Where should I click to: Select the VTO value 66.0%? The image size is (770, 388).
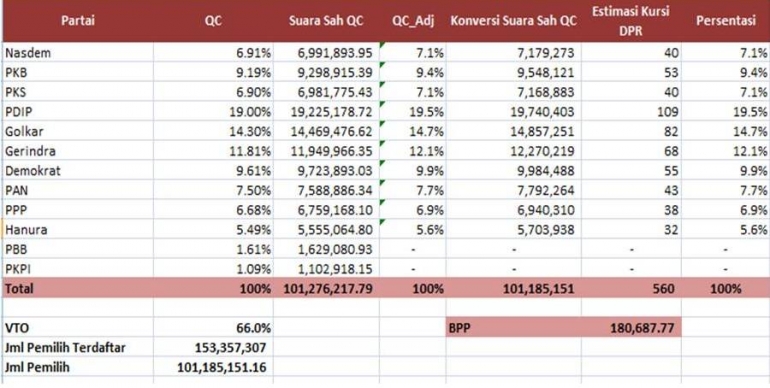click(x=213, y=327)
